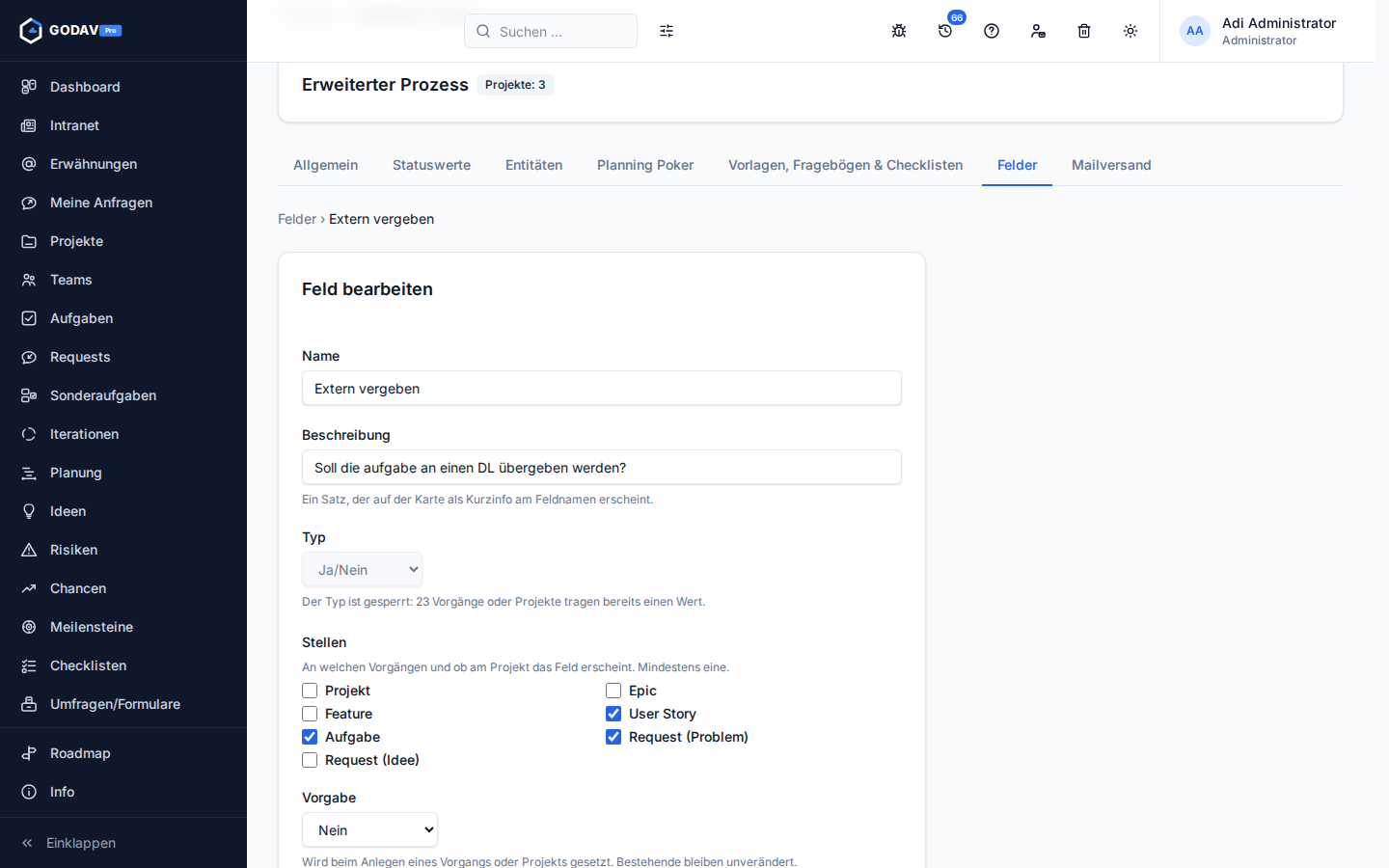Uncheck the User Story checkbox
Screen dimensions: 1389x868
(613, 714)
